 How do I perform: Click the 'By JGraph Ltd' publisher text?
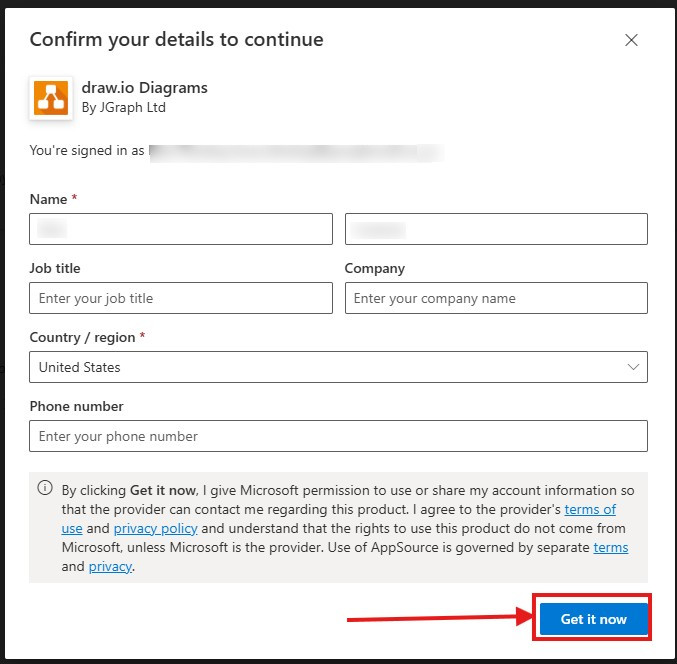(123, 108)
